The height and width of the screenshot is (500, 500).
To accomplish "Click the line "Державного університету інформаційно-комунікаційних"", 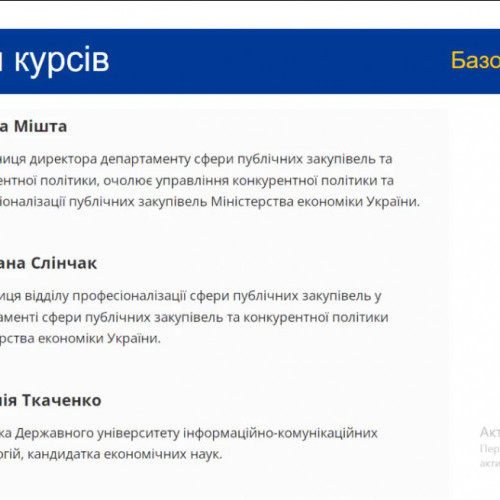I will [x=196, y=433].
